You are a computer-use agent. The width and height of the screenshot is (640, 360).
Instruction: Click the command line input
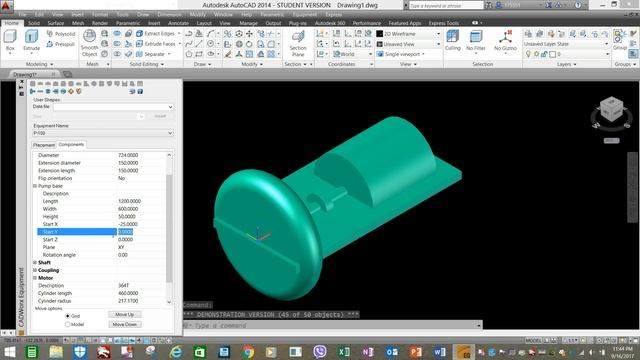[333, 325]
